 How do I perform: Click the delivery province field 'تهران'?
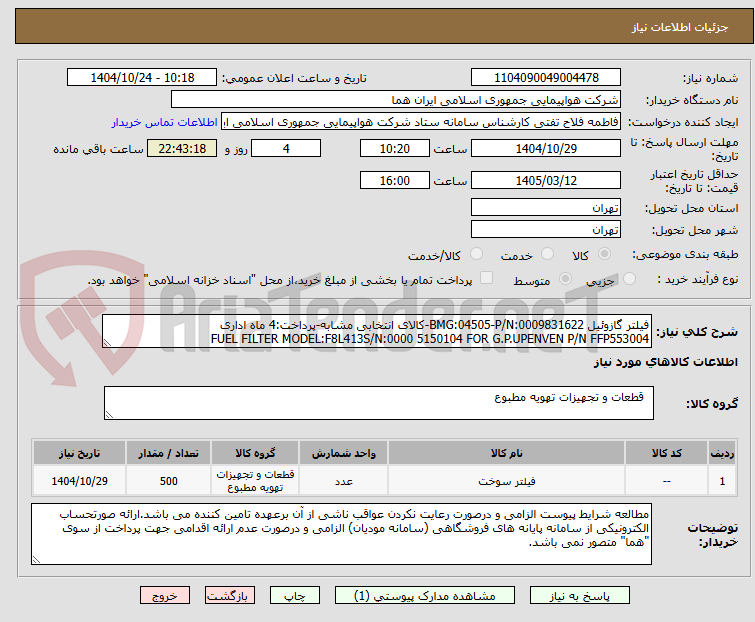[x=546, y=207]
